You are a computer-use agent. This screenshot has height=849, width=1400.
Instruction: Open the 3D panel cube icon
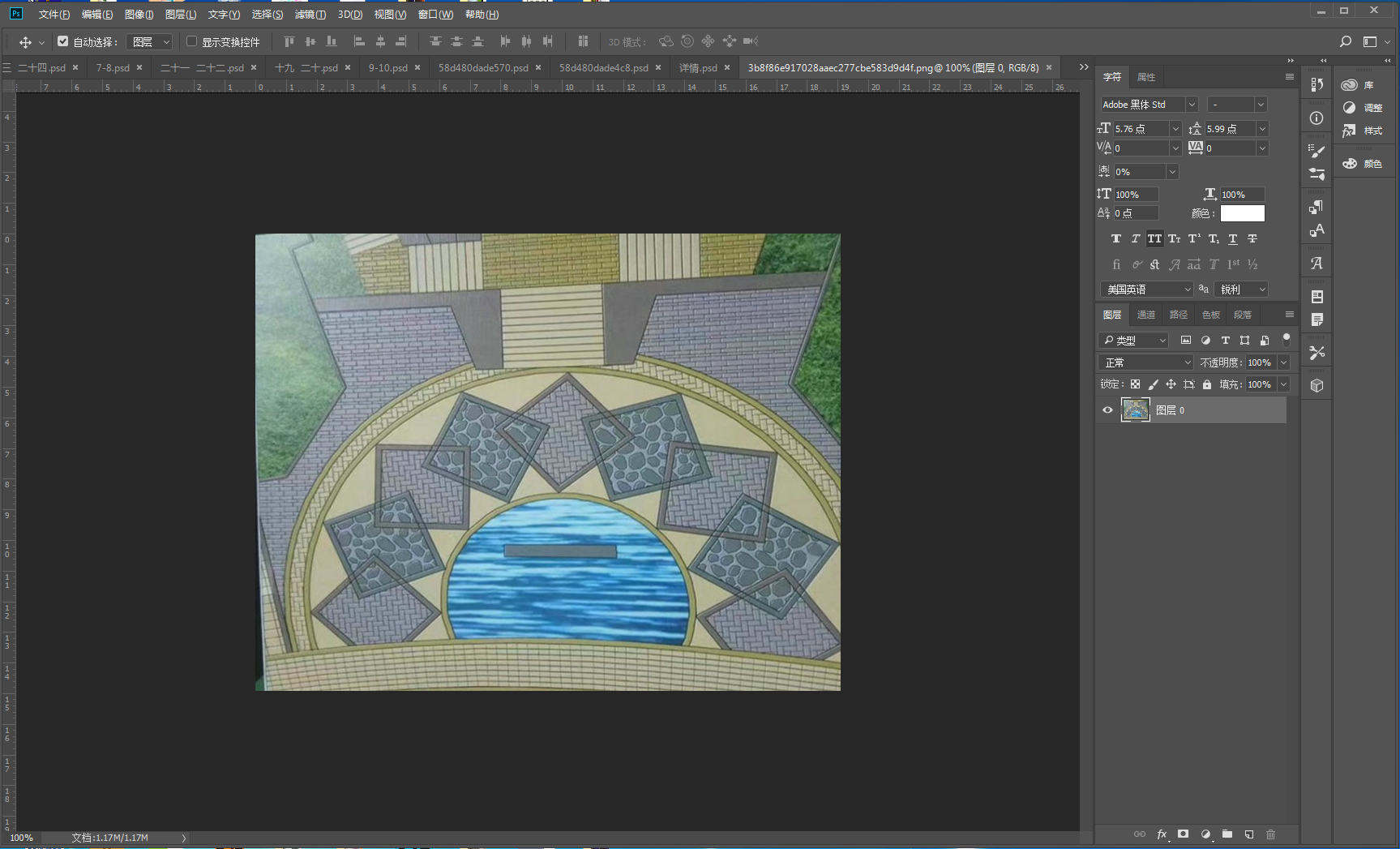[1317, 386]
